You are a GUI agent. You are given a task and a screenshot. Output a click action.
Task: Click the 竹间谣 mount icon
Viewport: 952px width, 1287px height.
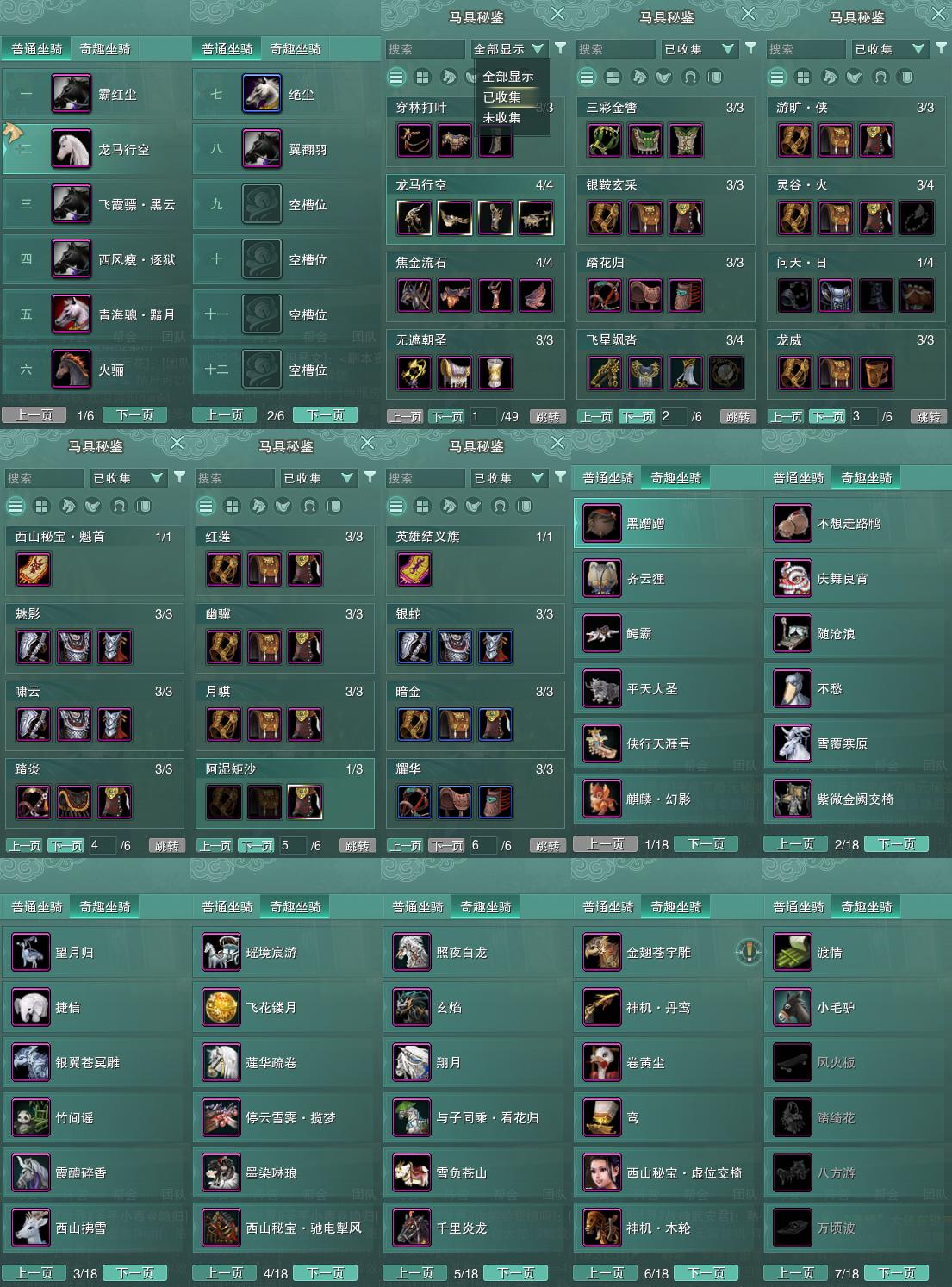pos(31,1117)
